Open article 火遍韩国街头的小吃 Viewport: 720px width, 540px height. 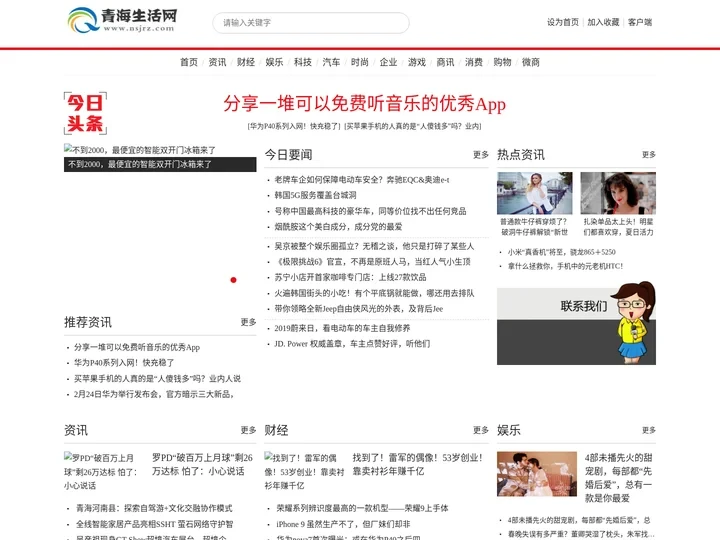(x=374, y=293)
